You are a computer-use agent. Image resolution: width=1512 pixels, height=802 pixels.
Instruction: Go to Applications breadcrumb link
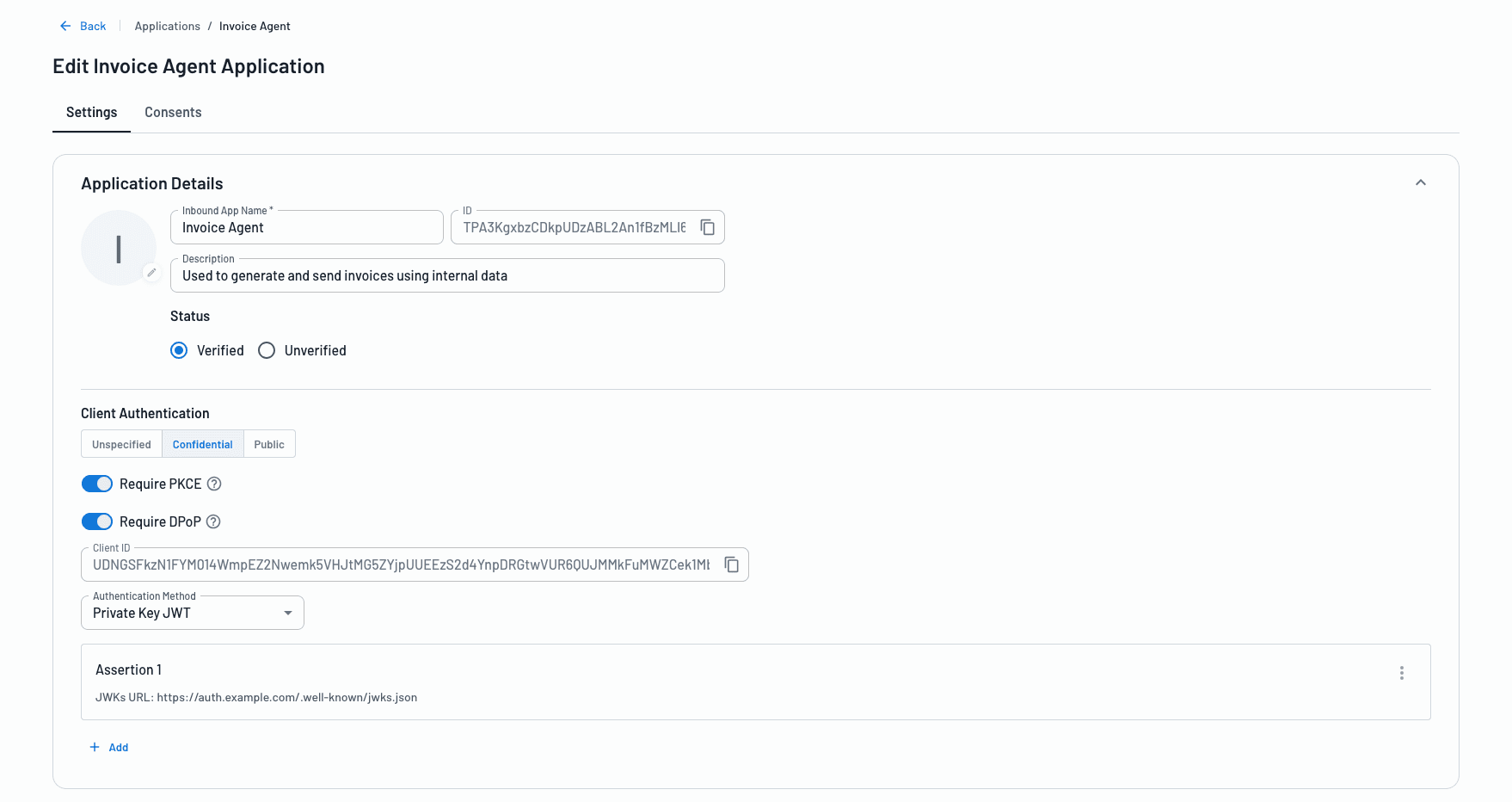pyautogui.click(x=168, y=26)
